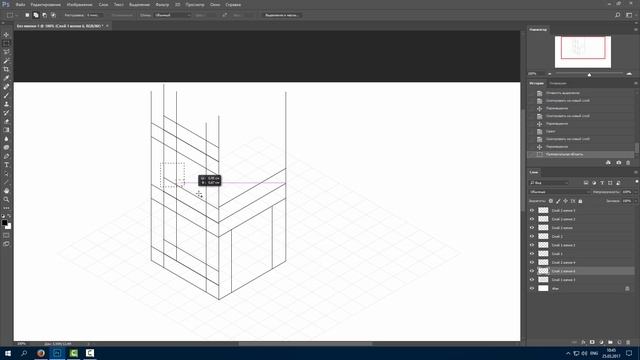The height and width of the screenshot is (360, 640).
Task: Open Firefox from the taskbar
Action: pyautogui.click(x=41, y=353)
